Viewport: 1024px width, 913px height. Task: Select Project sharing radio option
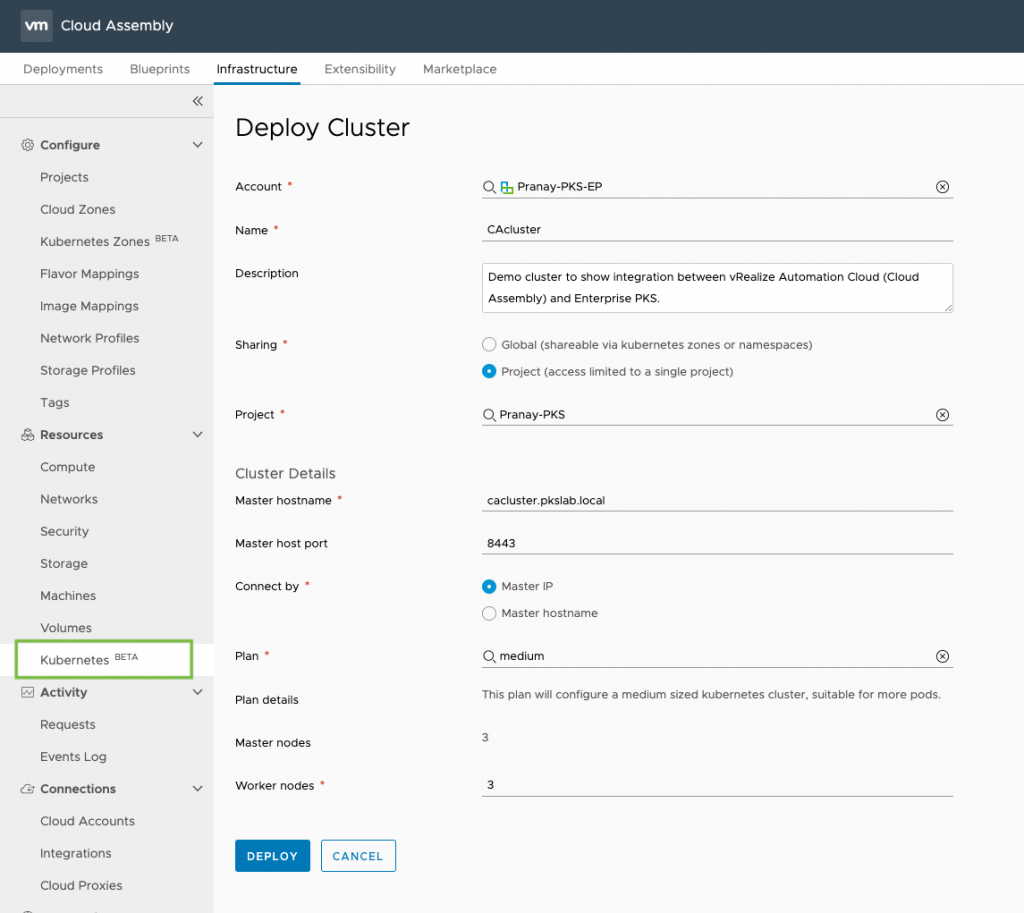click(489, 372)
